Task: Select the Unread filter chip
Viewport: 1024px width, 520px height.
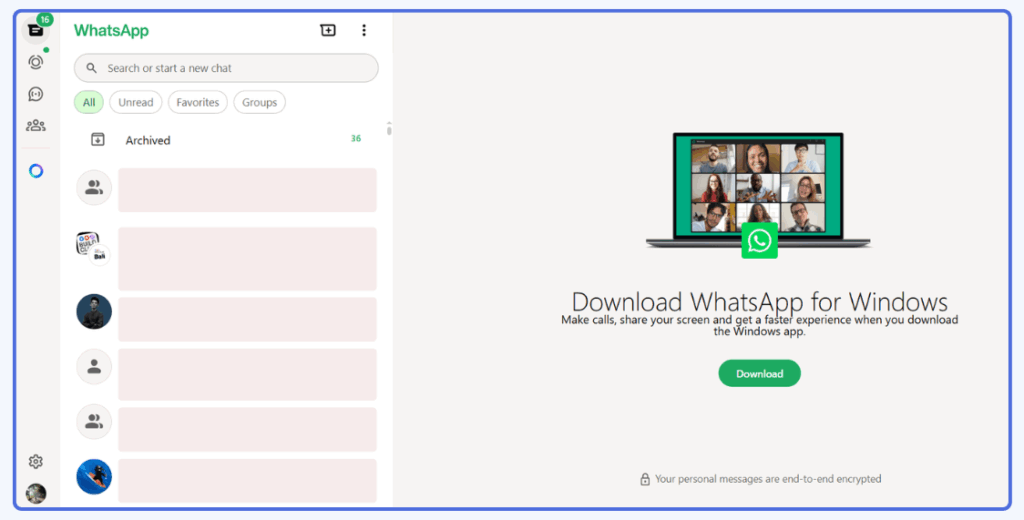Action: 136,103
